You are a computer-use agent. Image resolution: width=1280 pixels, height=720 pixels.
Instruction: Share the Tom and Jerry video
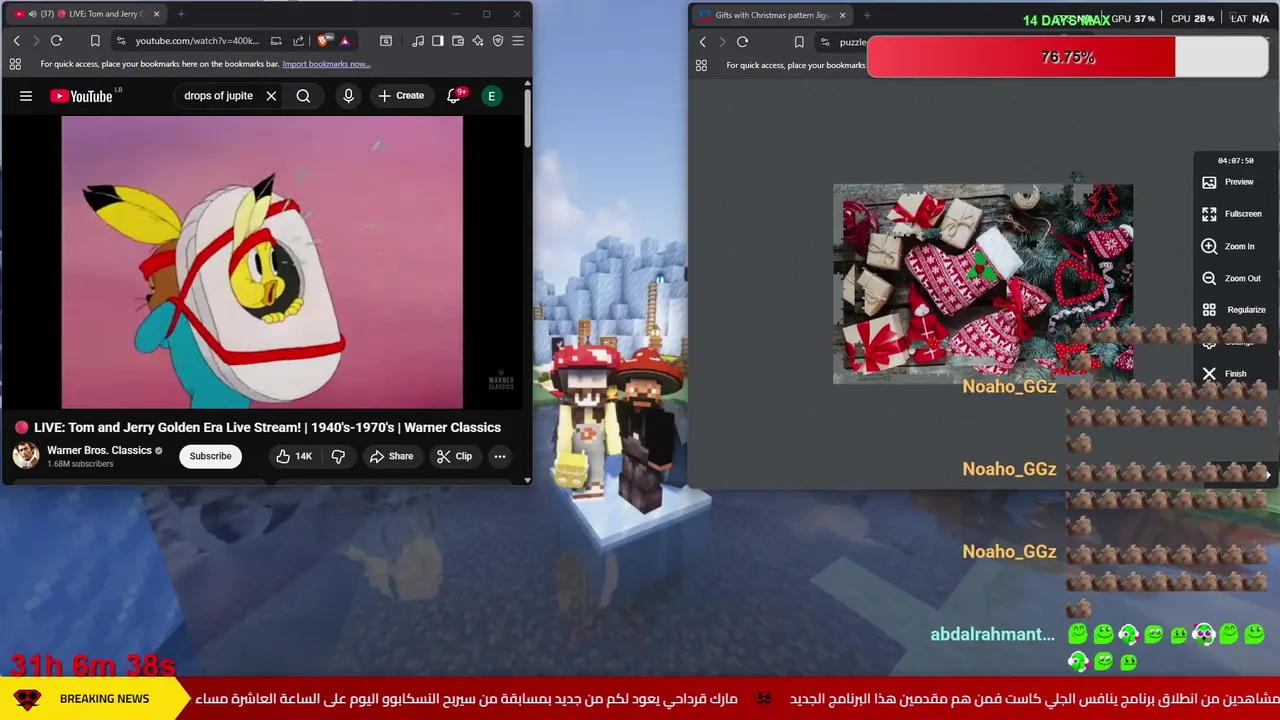tap(391, 456)
